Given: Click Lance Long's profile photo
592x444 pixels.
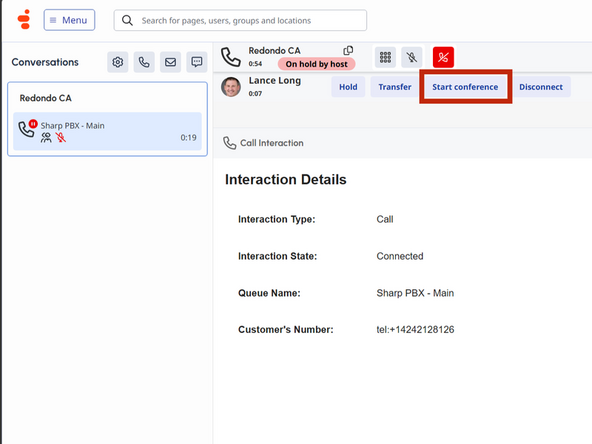Looking at the screenshot, I should point(231,87).
